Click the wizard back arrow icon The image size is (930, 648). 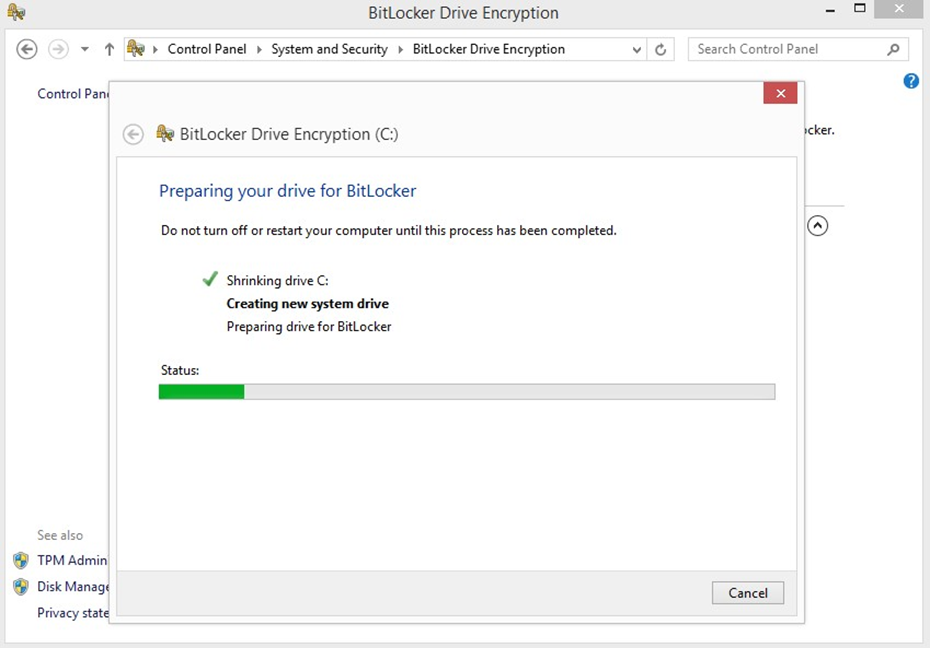point(133,135)
